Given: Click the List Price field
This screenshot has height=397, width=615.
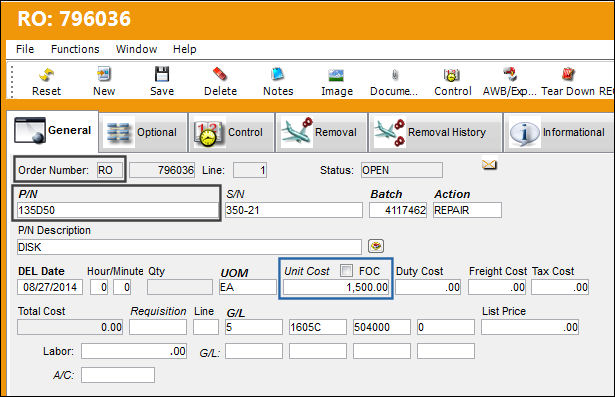Looking at the screenshot, I should [530, 327].
